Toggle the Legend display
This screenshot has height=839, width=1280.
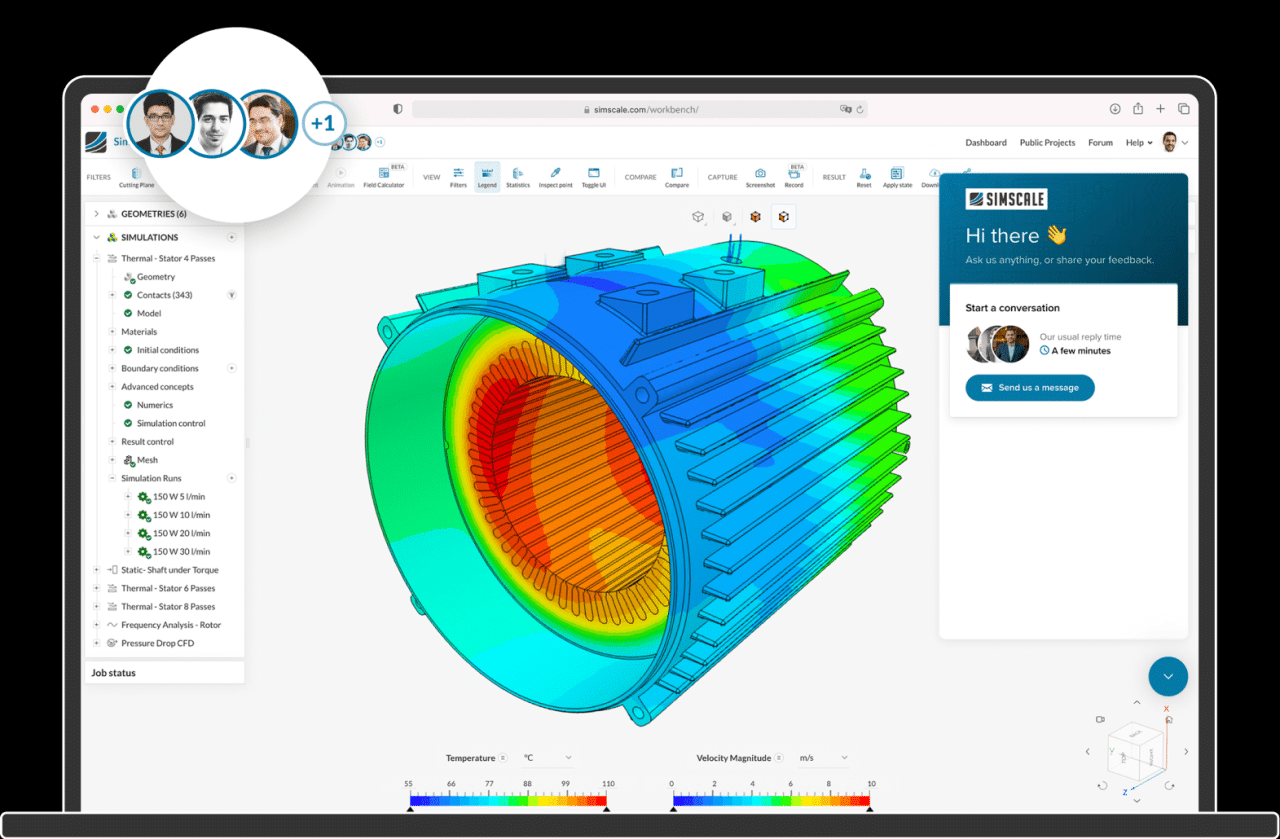click(x=487, y=177)
